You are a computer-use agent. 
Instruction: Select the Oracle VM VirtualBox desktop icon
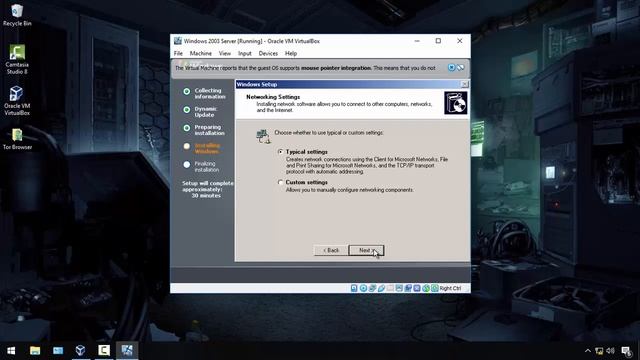pyautogui.click(x=17, y=101)
